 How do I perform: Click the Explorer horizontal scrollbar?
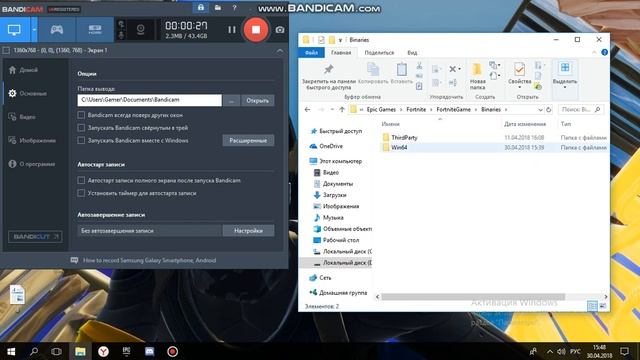473,297
